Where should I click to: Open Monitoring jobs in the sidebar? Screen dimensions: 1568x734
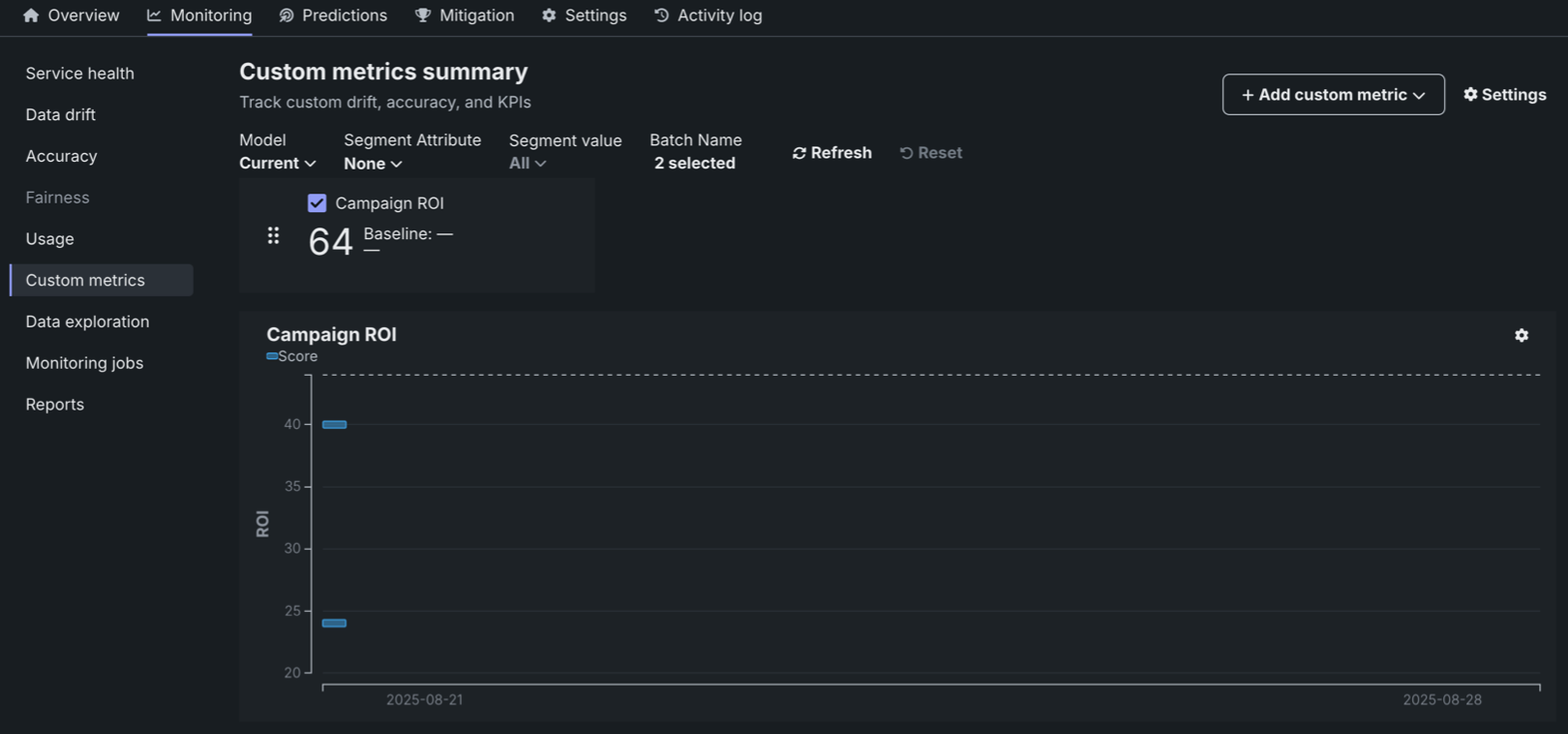point(84,363)
